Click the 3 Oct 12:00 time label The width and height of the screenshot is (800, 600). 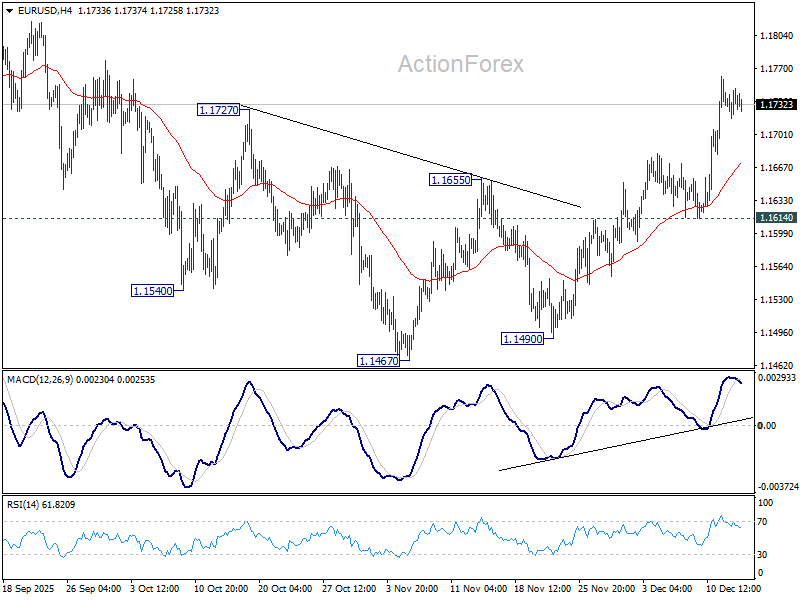(155, 588)
